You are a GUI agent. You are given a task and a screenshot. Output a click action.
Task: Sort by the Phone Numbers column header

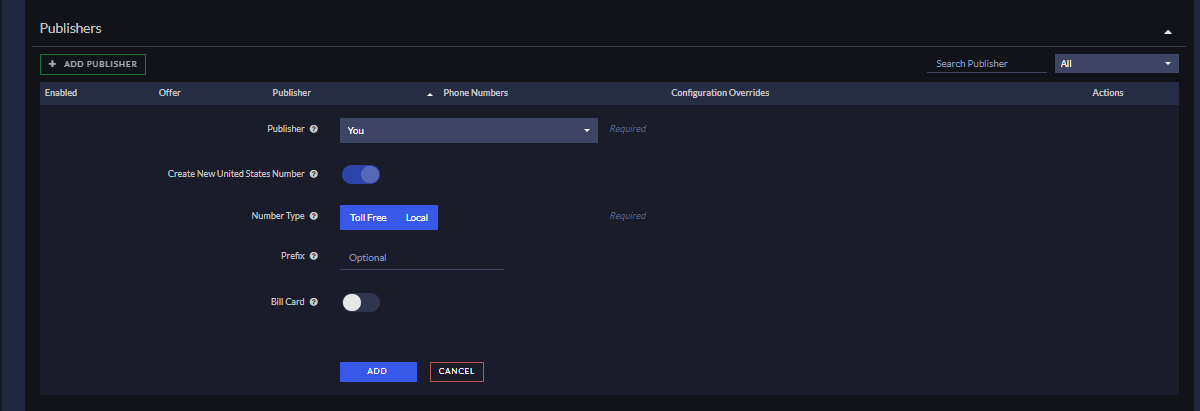coord(476,93)
